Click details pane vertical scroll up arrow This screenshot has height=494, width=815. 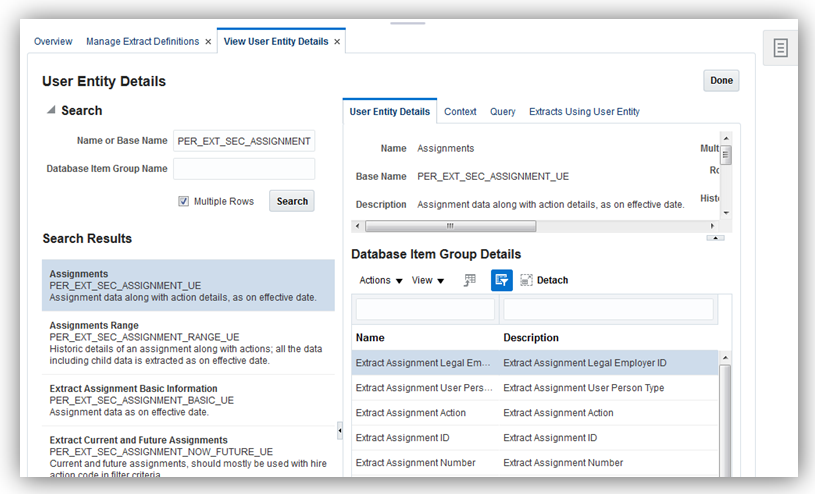(x=726, y=138)
